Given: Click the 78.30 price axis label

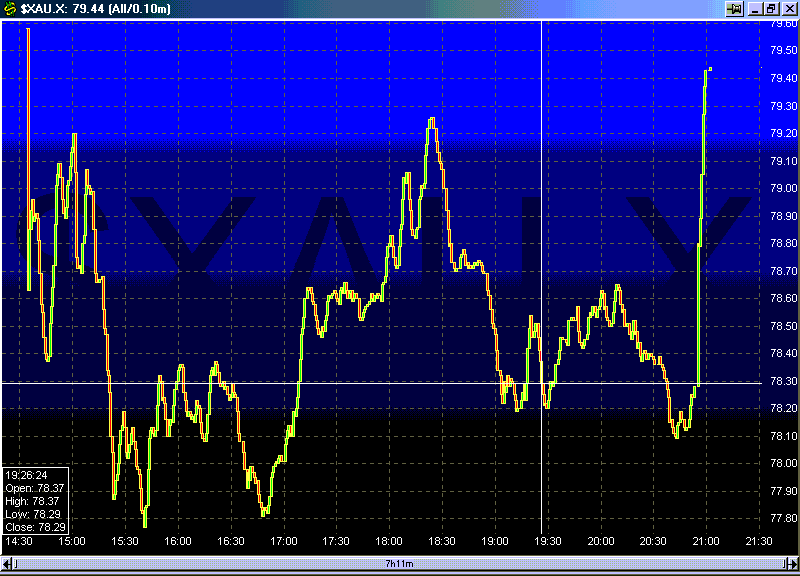Looking at the screenshot, I should (x=784, y=381).
